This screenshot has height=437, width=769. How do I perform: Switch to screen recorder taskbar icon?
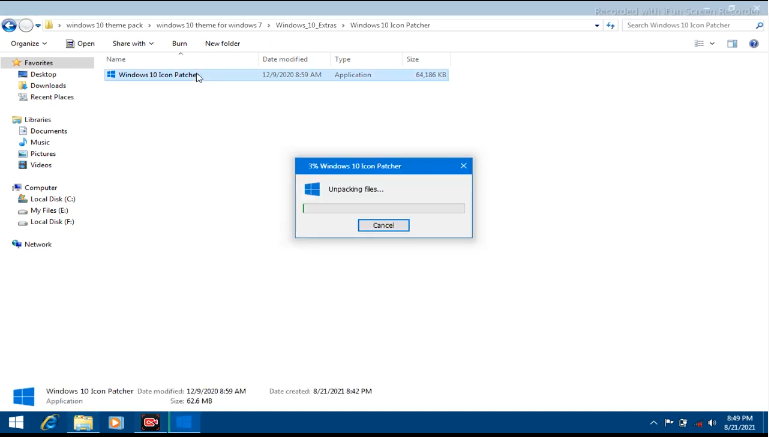151,423
